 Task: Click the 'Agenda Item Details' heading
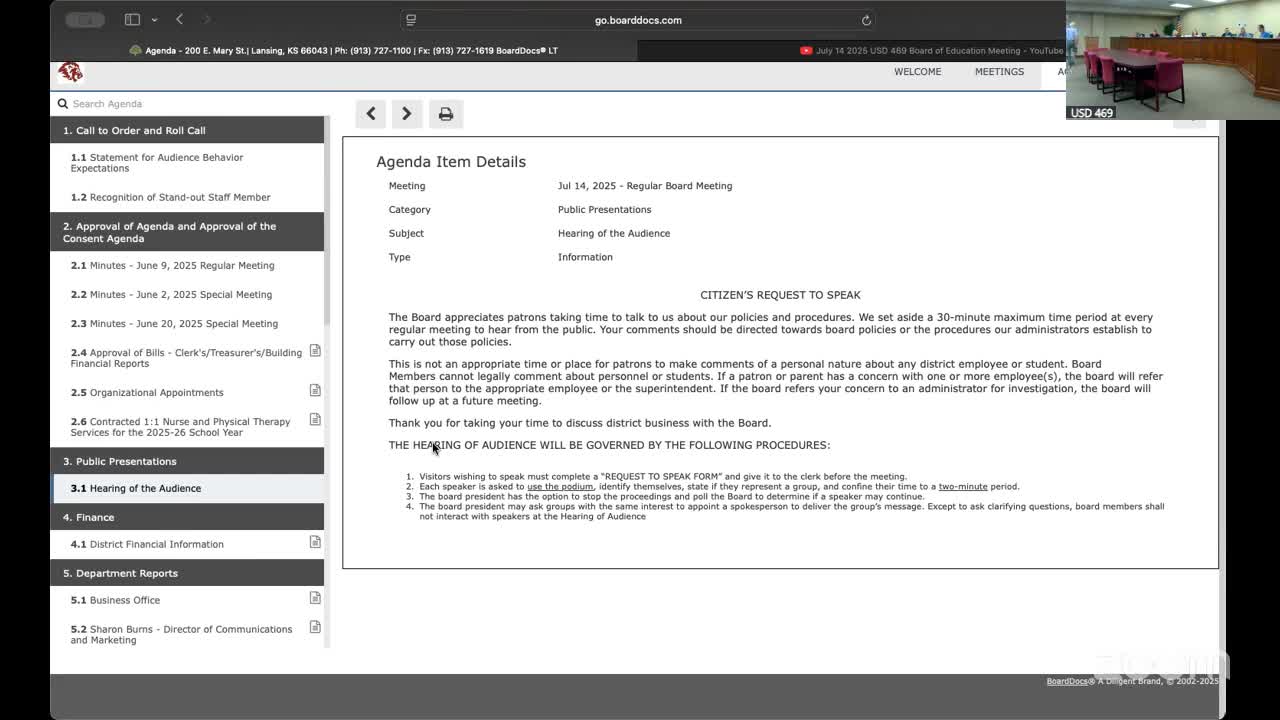451,161
